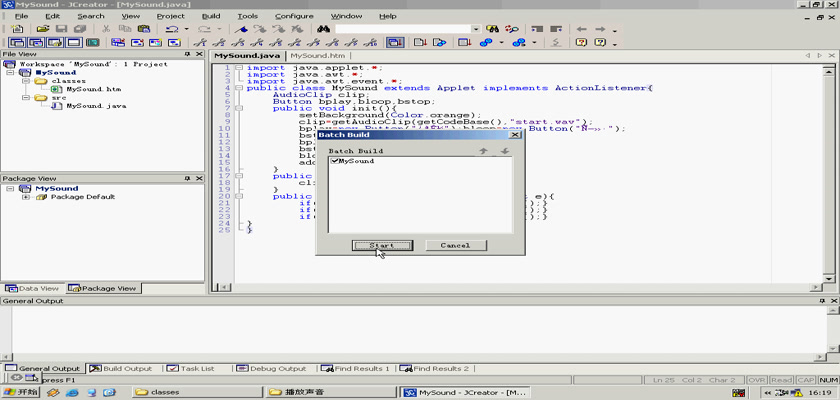
Task: Toggle bookmark with the blue flag icon
Action: tap(241, 29)
